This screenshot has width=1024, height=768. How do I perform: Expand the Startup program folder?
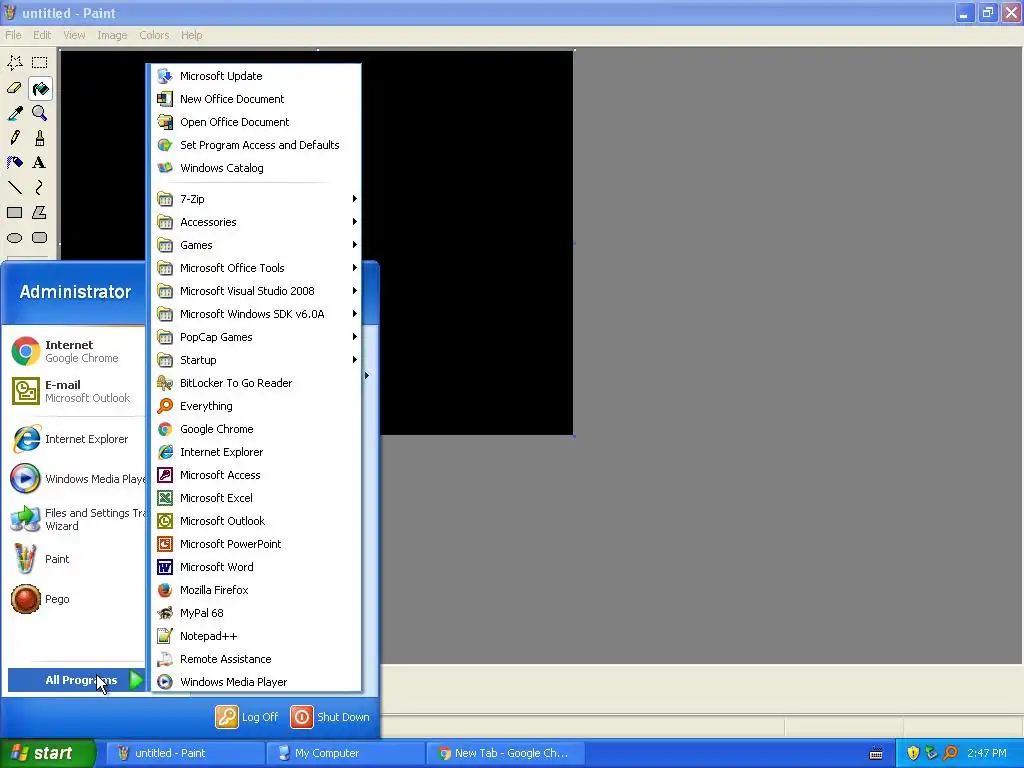(x=256, y=360)
